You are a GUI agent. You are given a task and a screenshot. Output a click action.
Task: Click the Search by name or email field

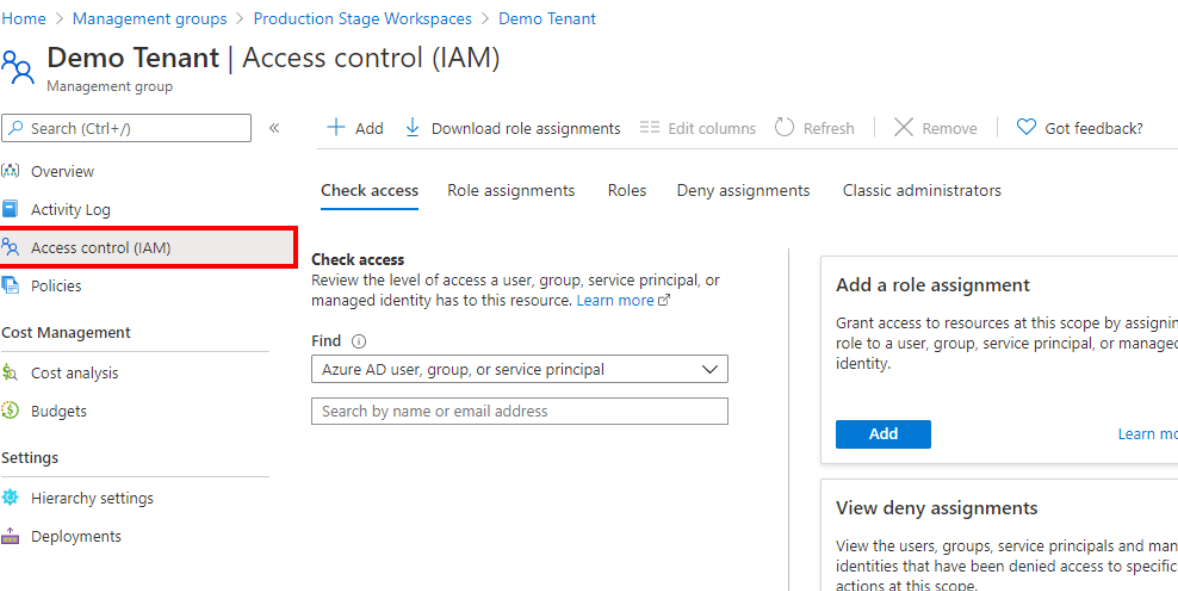(520, 411)
